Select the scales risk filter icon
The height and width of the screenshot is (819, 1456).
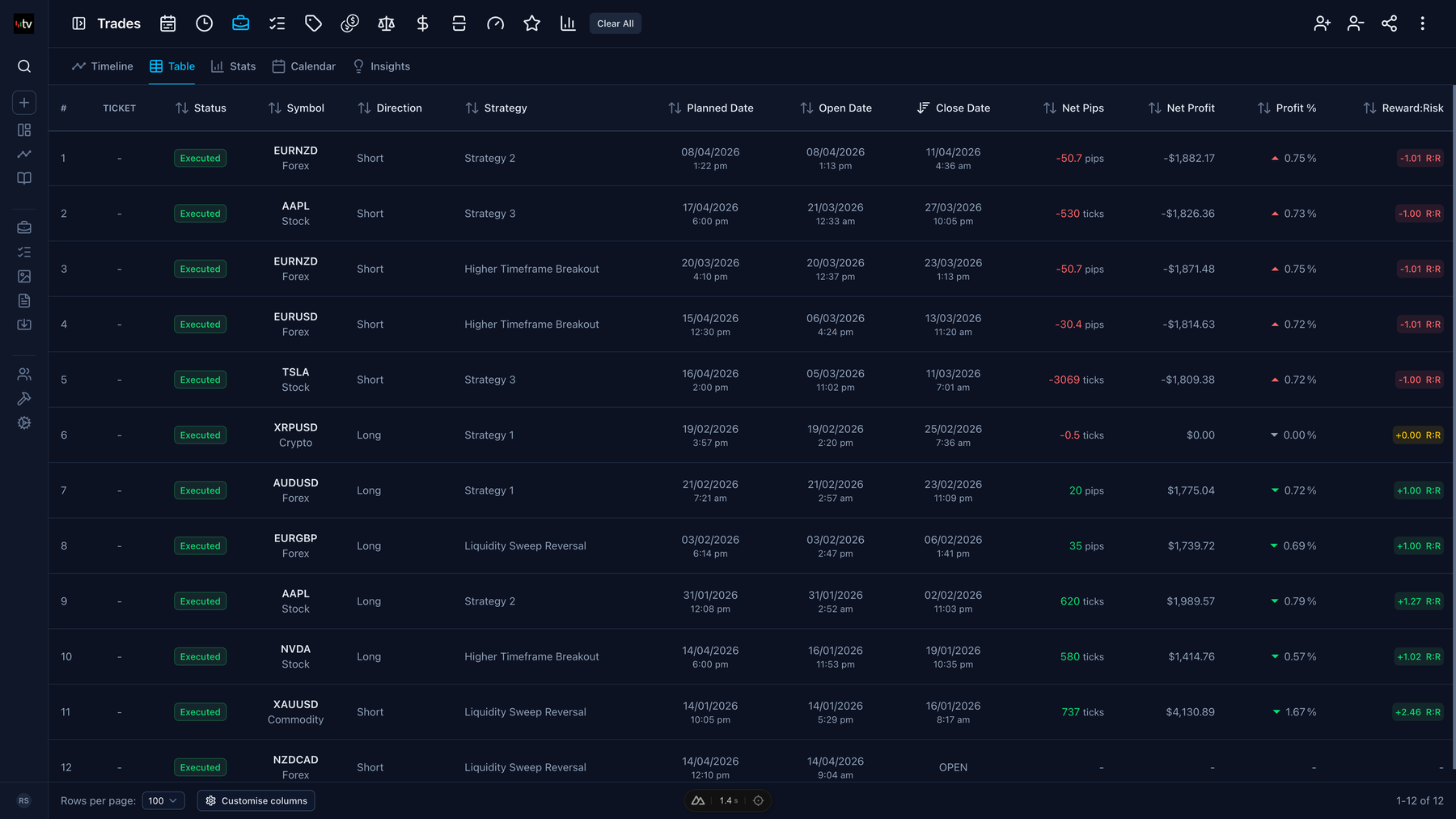coord(386,23)
